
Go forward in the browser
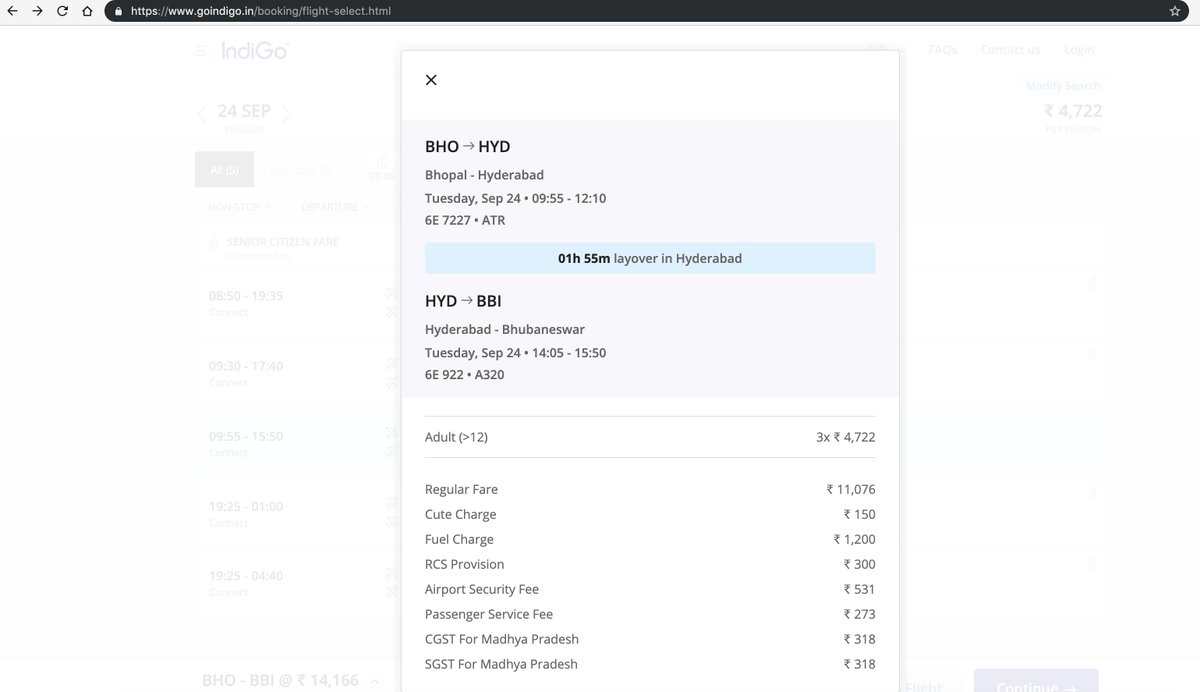click(x=37, y=12)
